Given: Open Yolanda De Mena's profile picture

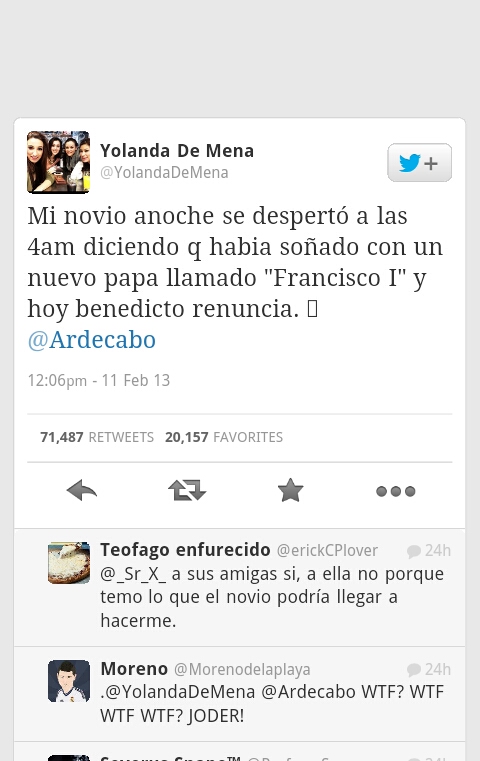Looking at the screenshot, I should (x=58, y=162).
